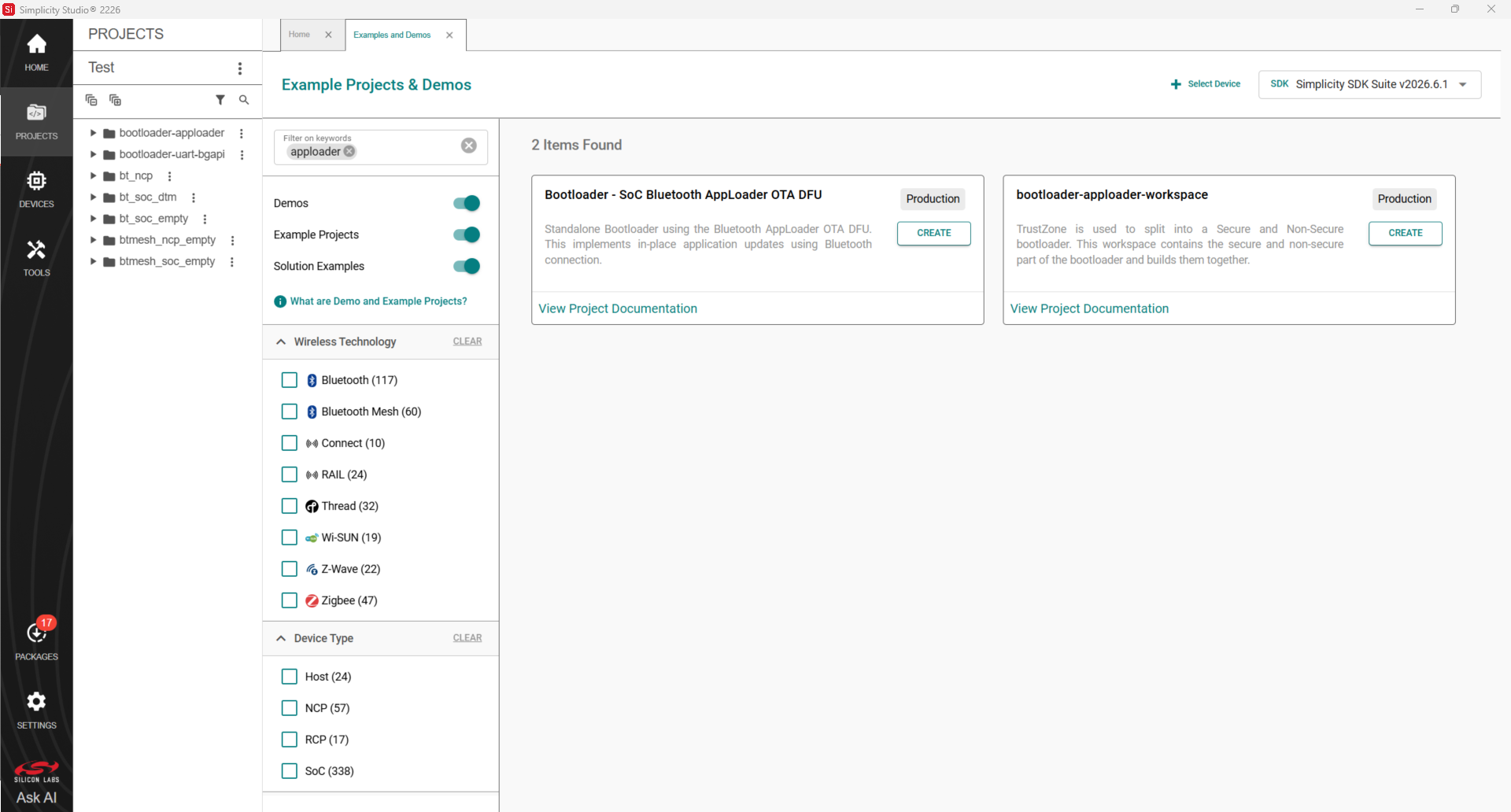Screen dimensions: 1511x812
Task: Remove the apploader keyword chip
Action: (x=349, y=152)
